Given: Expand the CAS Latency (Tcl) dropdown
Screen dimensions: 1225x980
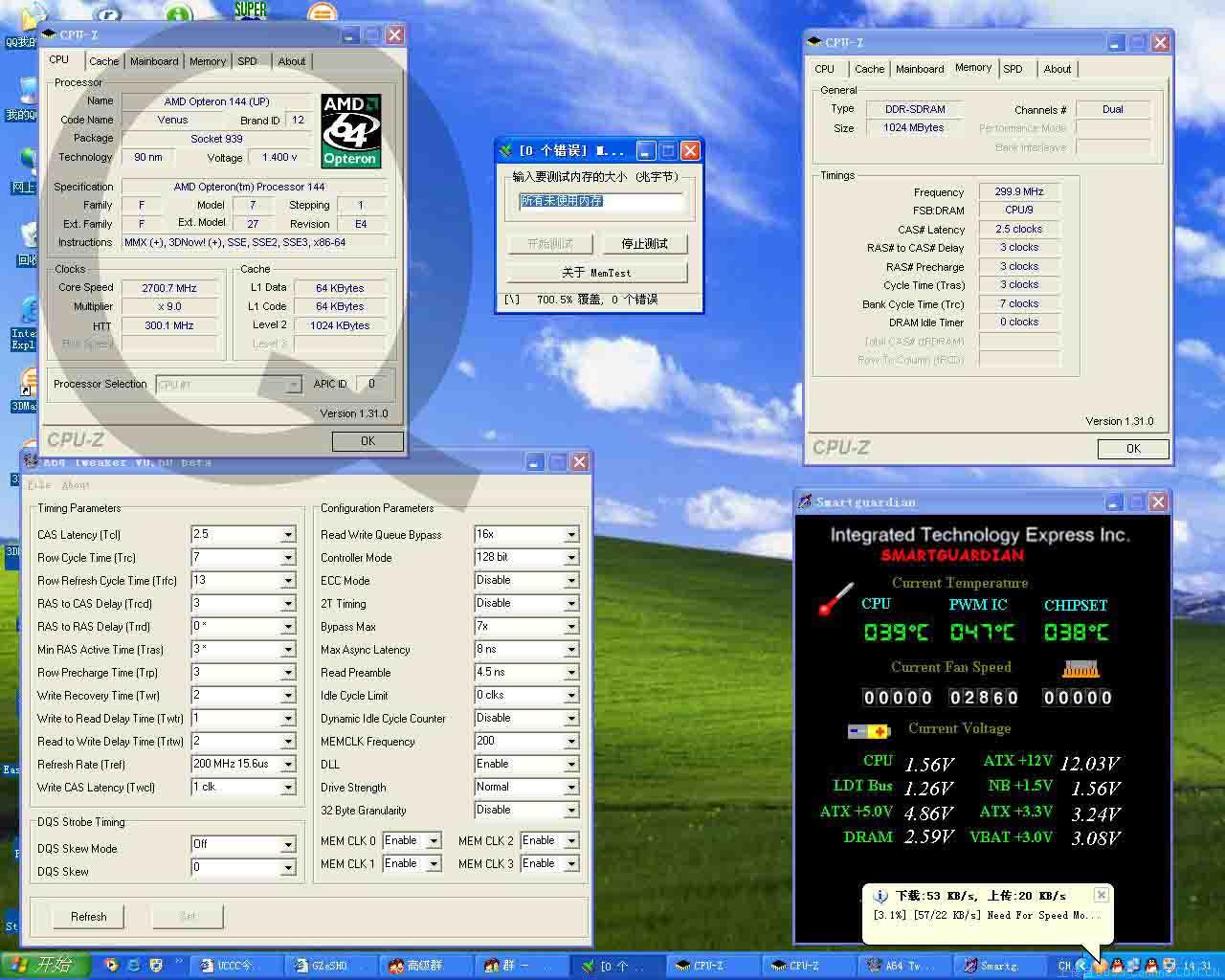Looking at the screenshot, I should point(288,535).
